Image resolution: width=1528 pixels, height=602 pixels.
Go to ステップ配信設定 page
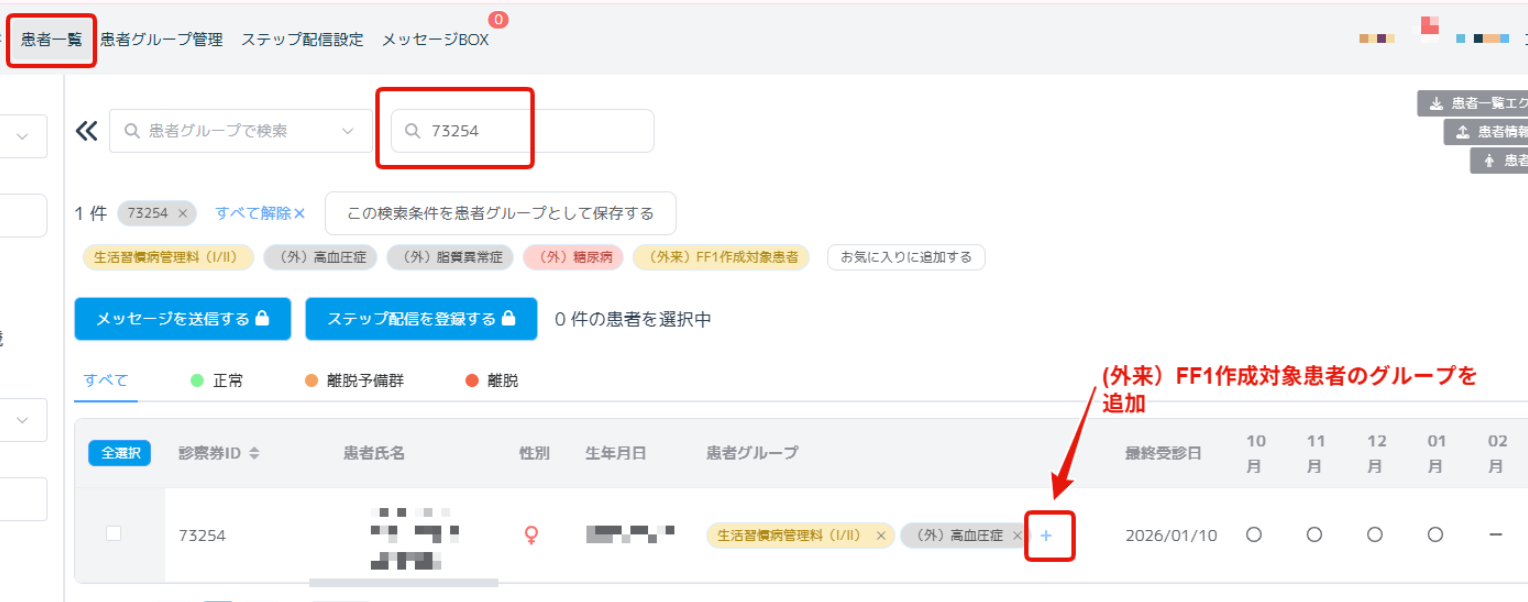[302, 40]
